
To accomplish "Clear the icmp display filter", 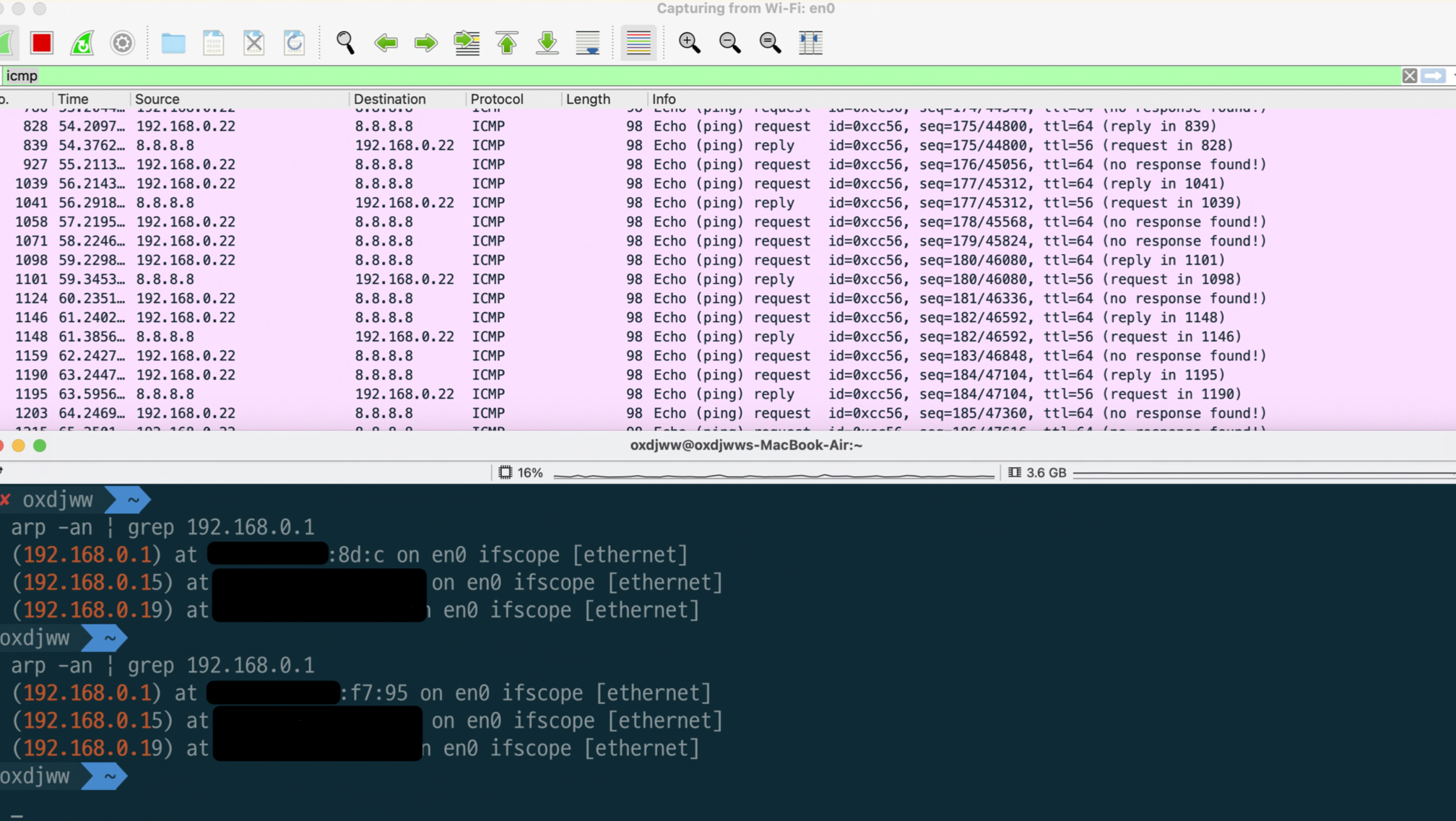I will 1409,76.
